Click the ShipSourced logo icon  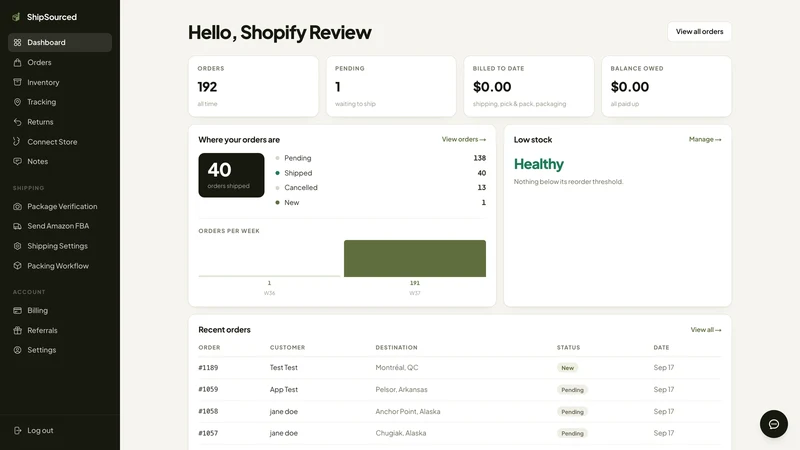pyautogui.click(x=16, y=17)
